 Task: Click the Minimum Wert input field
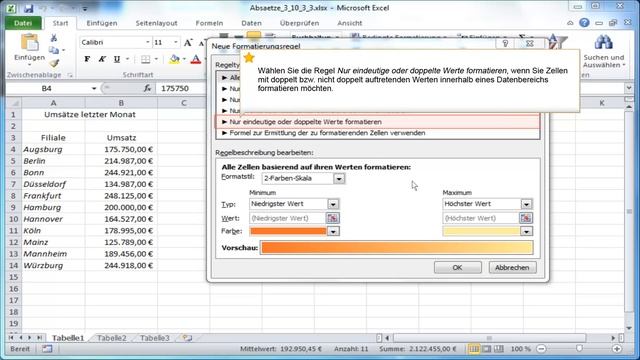click(x=287, y=218)
